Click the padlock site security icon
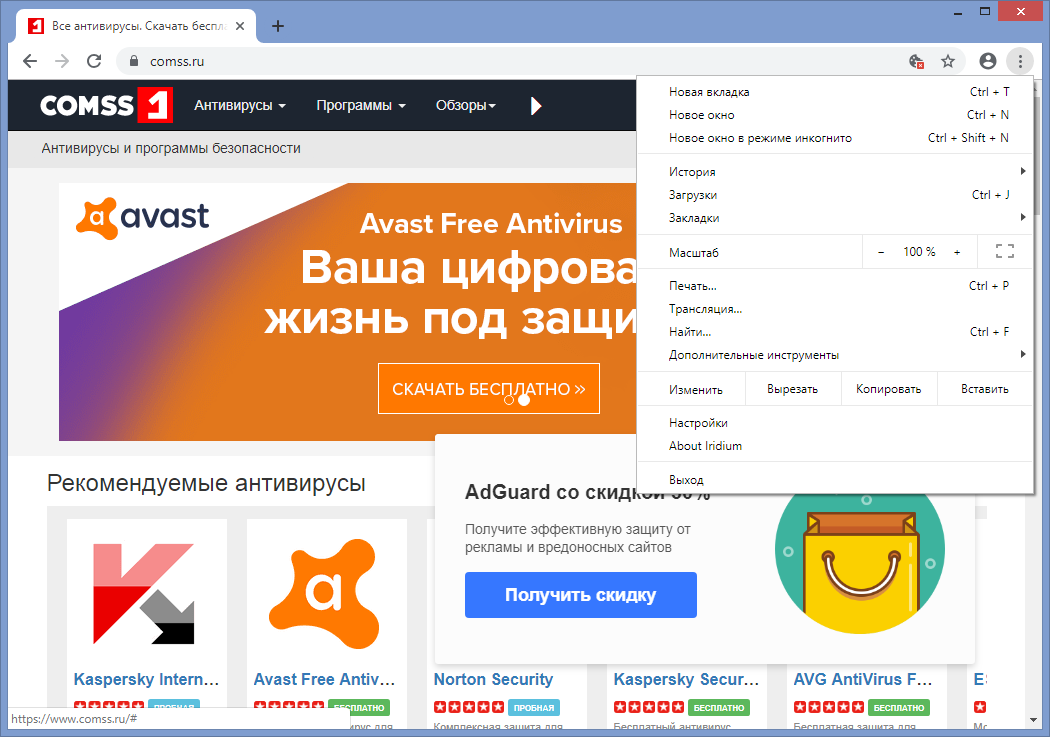This screenshot has width=1050, height=737. click(x=134, y=61)
